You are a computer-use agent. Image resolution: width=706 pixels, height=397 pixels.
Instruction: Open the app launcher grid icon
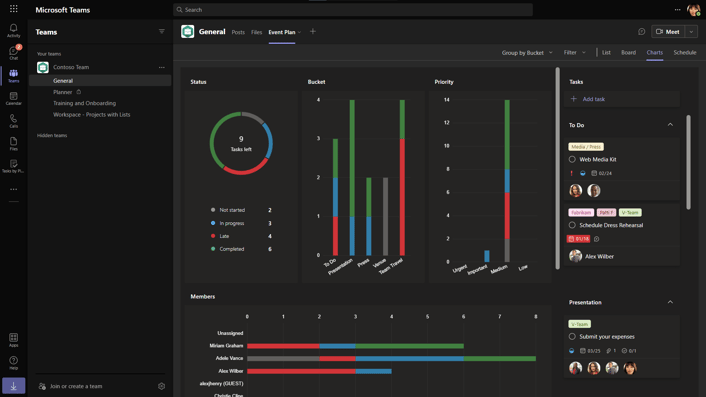(14, 9)
